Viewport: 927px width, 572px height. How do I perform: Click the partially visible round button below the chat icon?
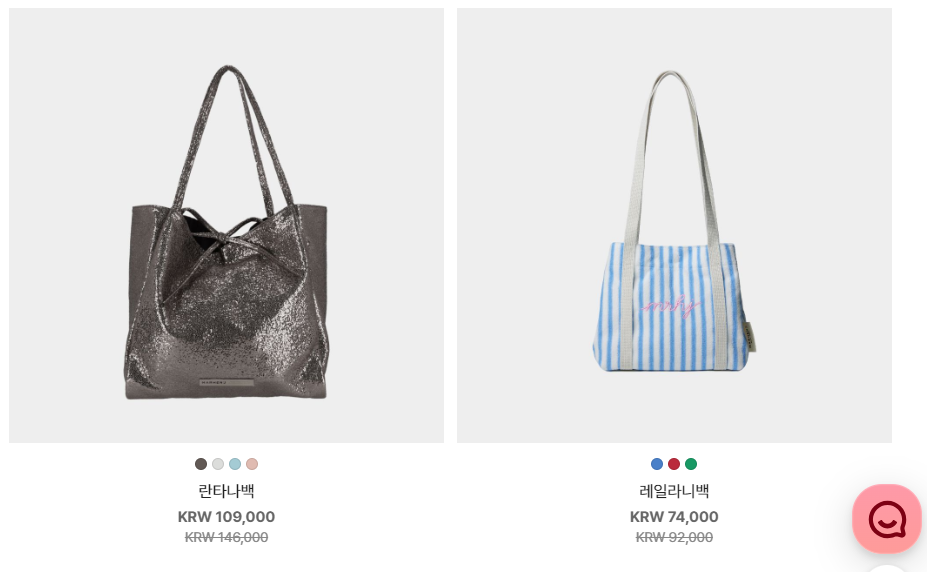(x=886, y=568)
